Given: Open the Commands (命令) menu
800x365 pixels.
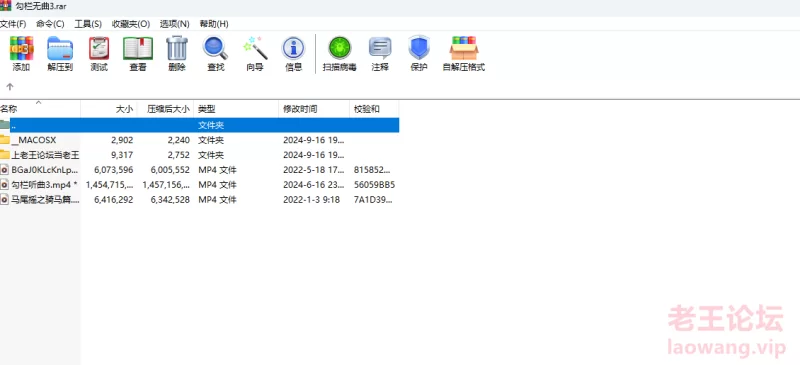Looking at the screenshot, I should tap(50, 24).
